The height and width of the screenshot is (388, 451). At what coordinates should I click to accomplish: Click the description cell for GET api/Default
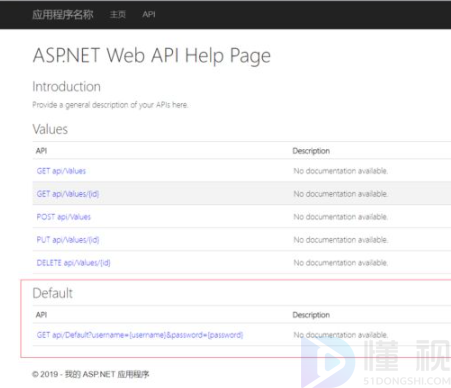tap(340, 335)
